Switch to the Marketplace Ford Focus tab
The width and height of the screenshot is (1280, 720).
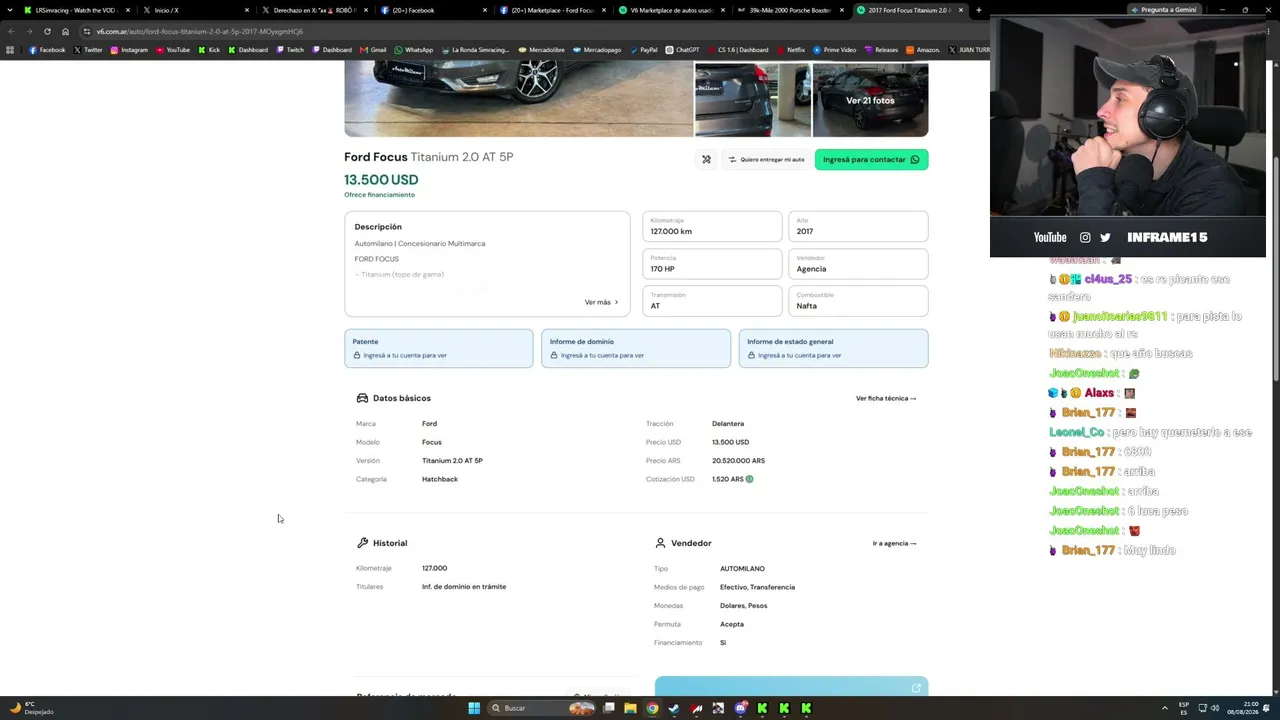[x=553, y=10]
